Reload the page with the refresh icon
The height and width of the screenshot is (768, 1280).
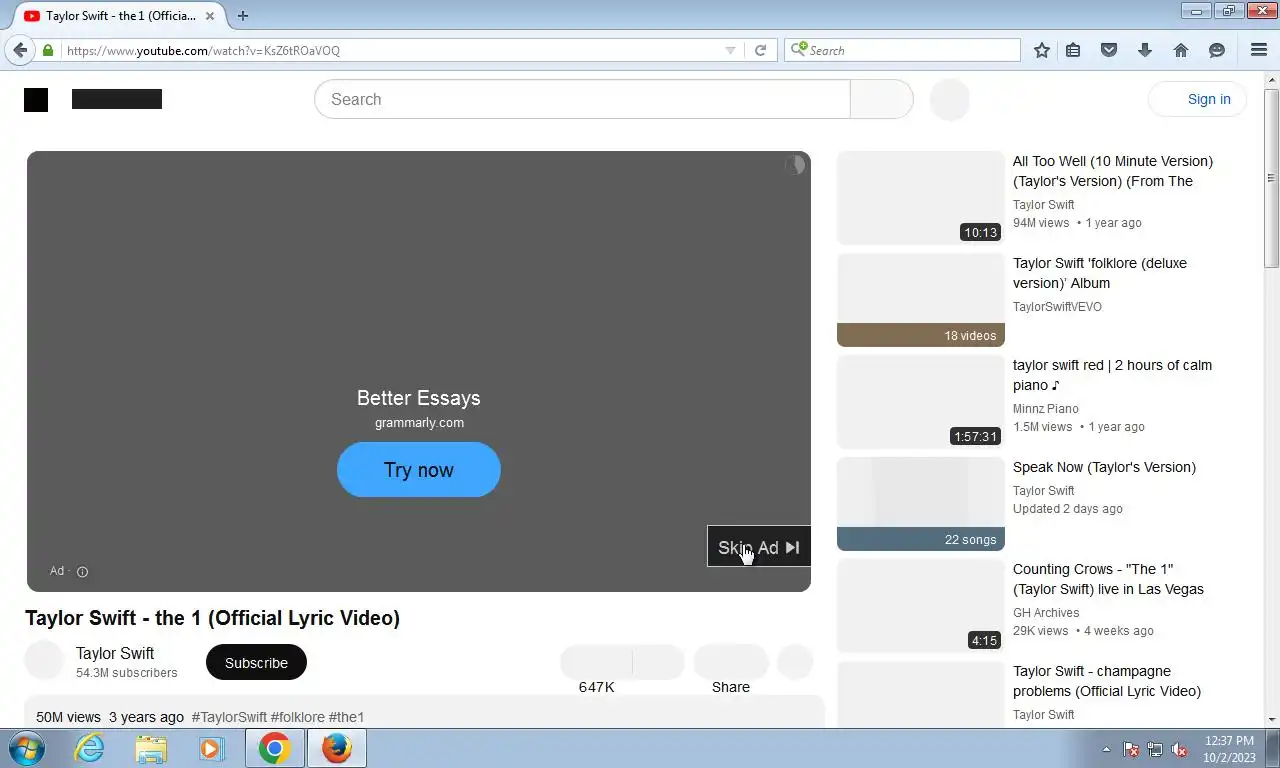point(760,50)
